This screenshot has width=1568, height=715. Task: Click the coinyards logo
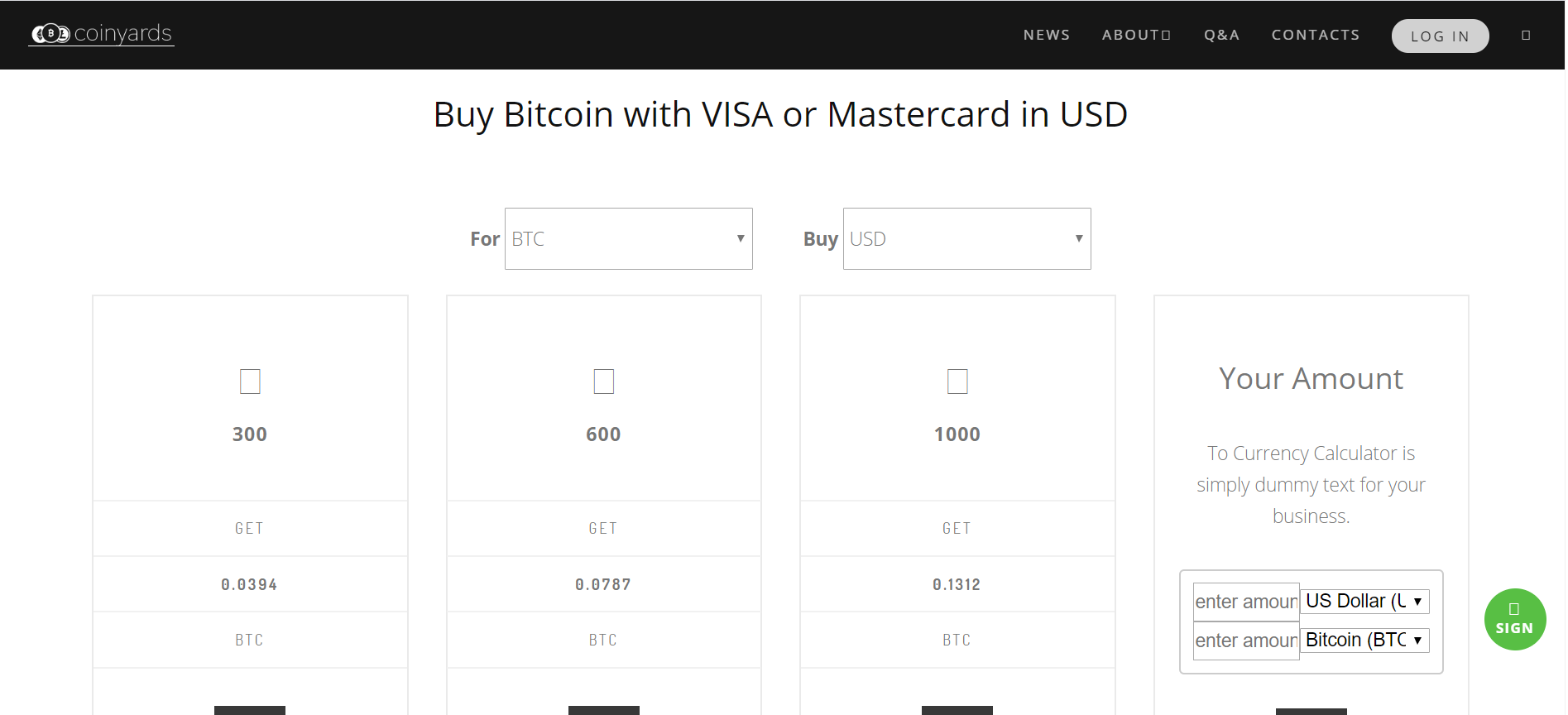coord(102,34)
